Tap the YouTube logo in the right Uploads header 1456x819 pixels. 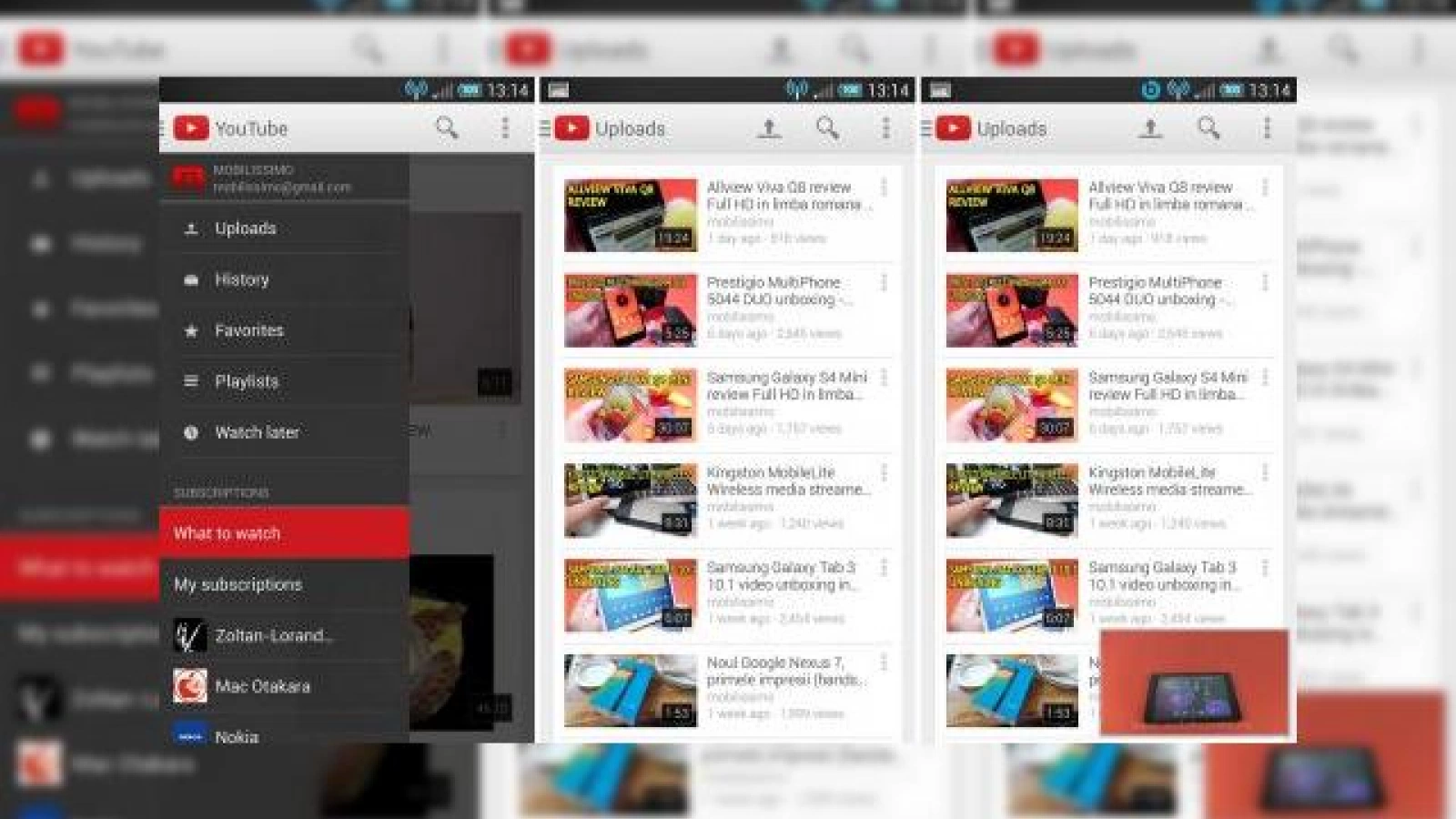click(953, 128)
